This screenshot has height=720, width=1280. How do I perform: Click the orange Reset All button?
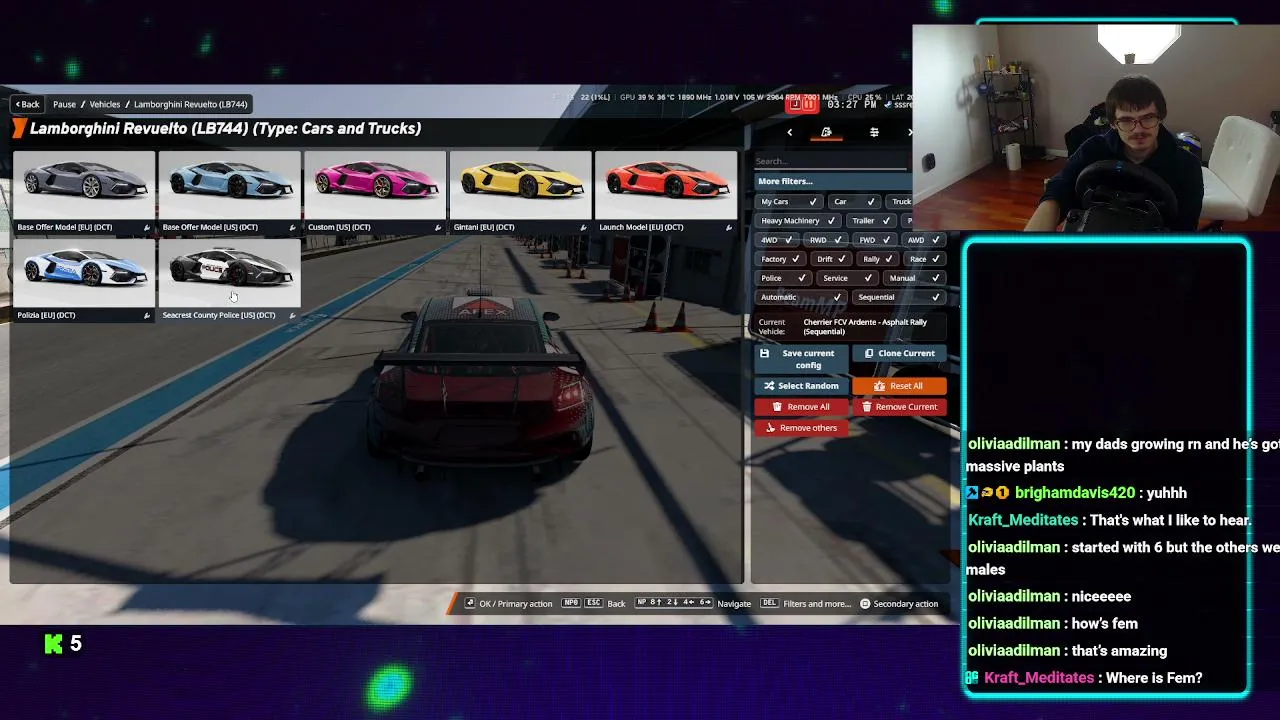(899, 386)
